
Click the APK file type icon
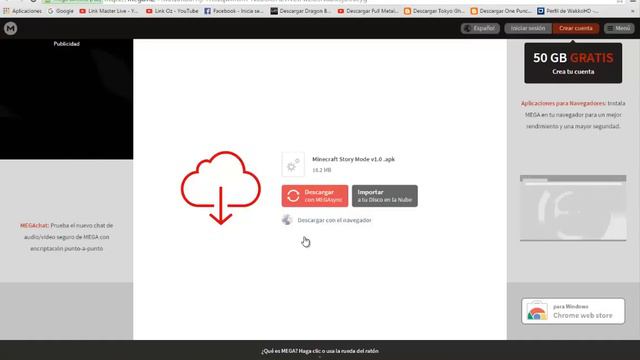click(x=293, y=164)
